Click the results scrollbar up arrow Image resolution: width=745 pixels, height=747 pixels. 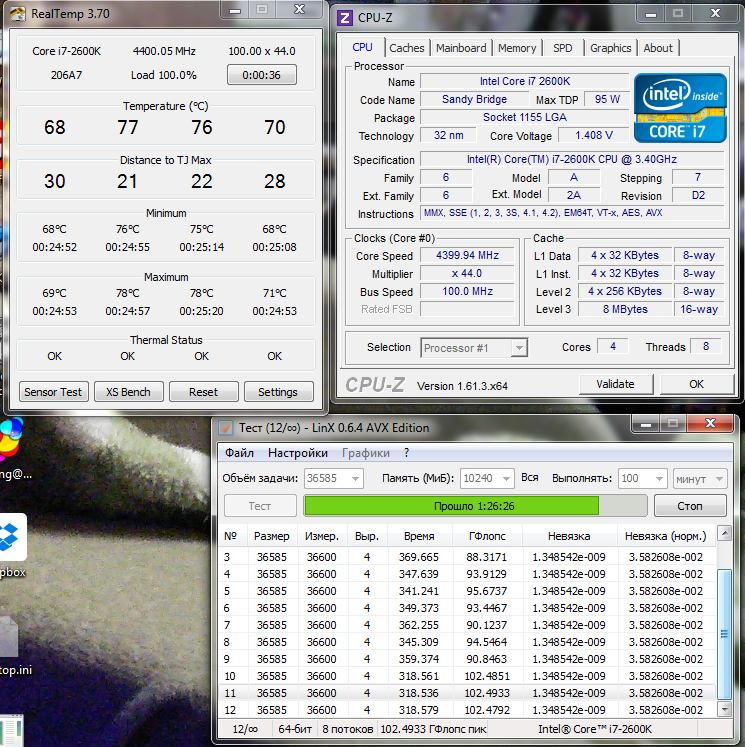(x=725, y=533)
